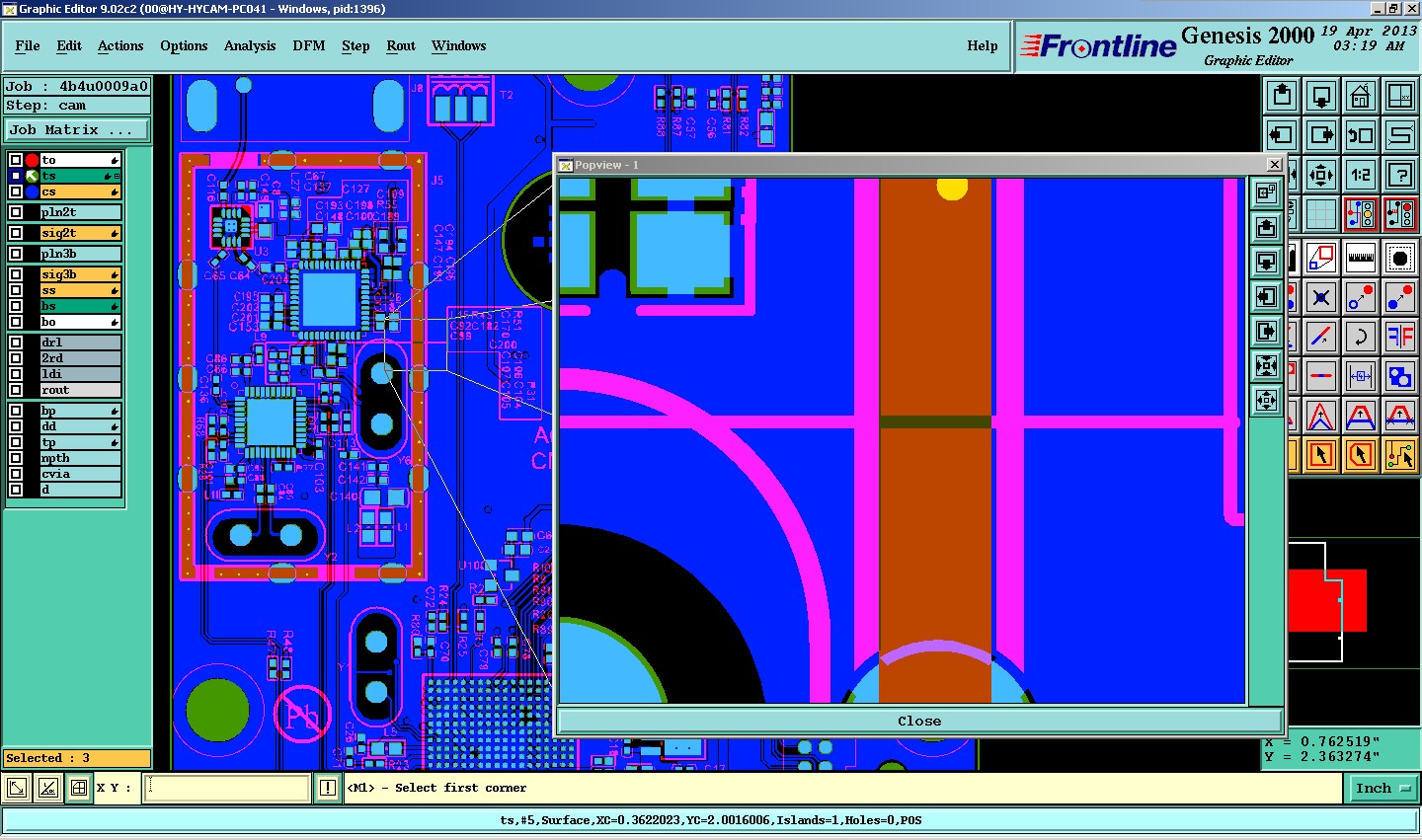Click the bottom-left diagonal box snap icon

17,788
